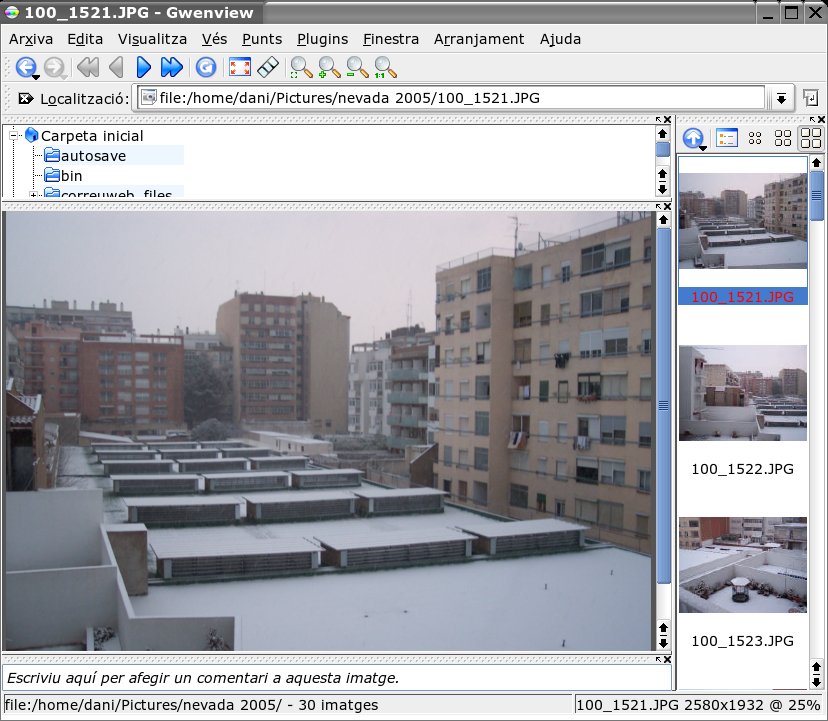Float the folder tree panel
Image resolution: width=828 pixels, height=721 pixels.
(658, 120)
